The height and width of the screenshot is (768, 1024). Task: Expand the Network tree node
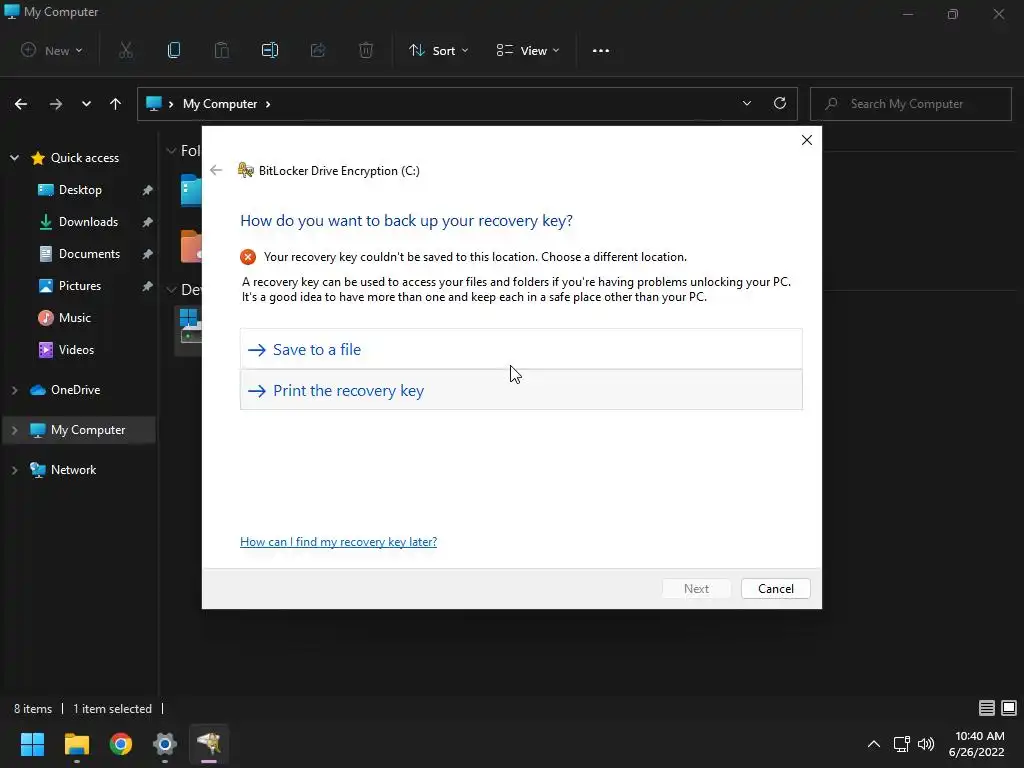click(14, 470)
